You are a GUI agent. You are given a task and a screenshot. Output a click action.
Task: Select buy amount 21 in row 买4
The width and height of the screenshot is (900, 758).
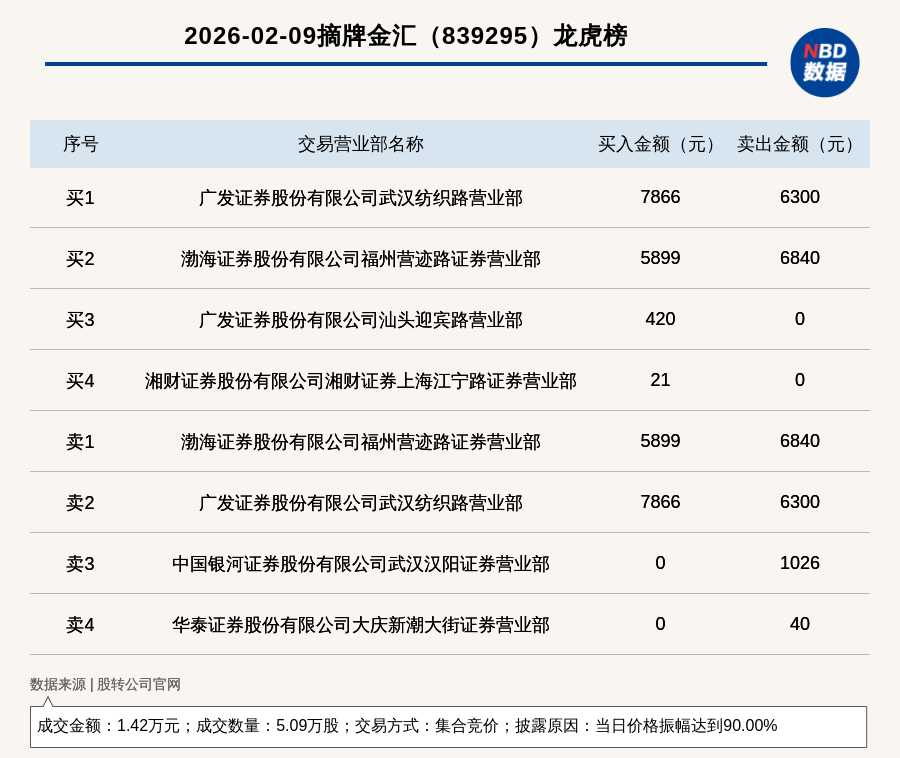[x=660, y=380]
